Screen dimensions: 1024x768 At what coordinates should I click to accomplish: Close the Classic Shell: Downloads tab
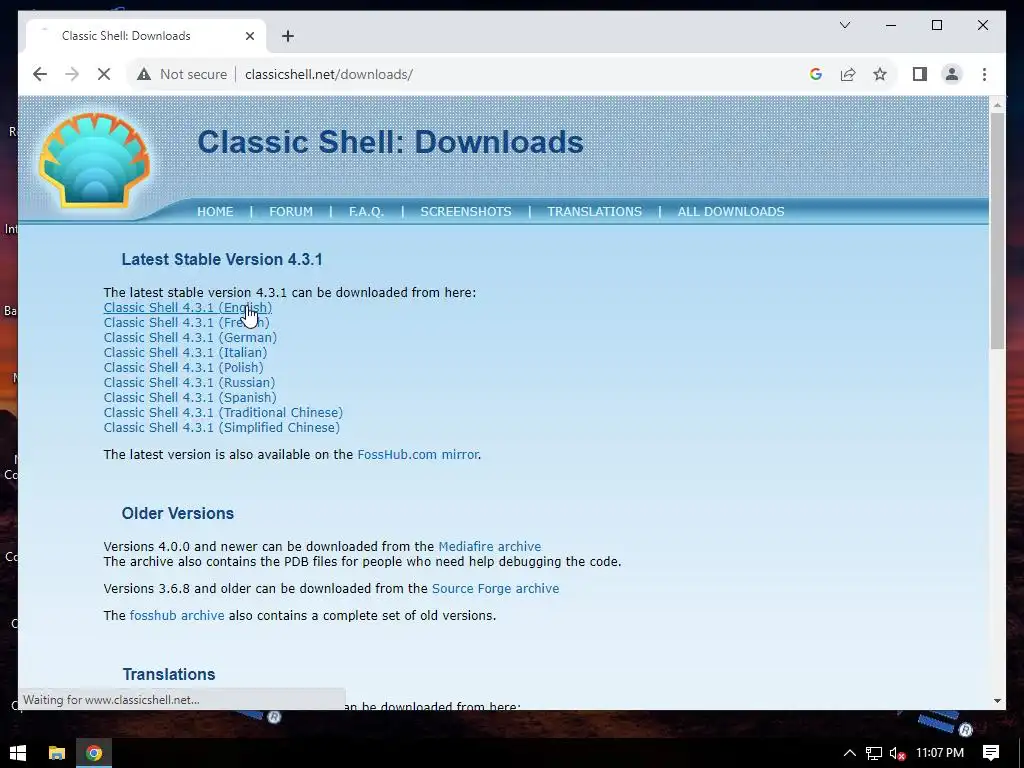(x=249, y=36)
